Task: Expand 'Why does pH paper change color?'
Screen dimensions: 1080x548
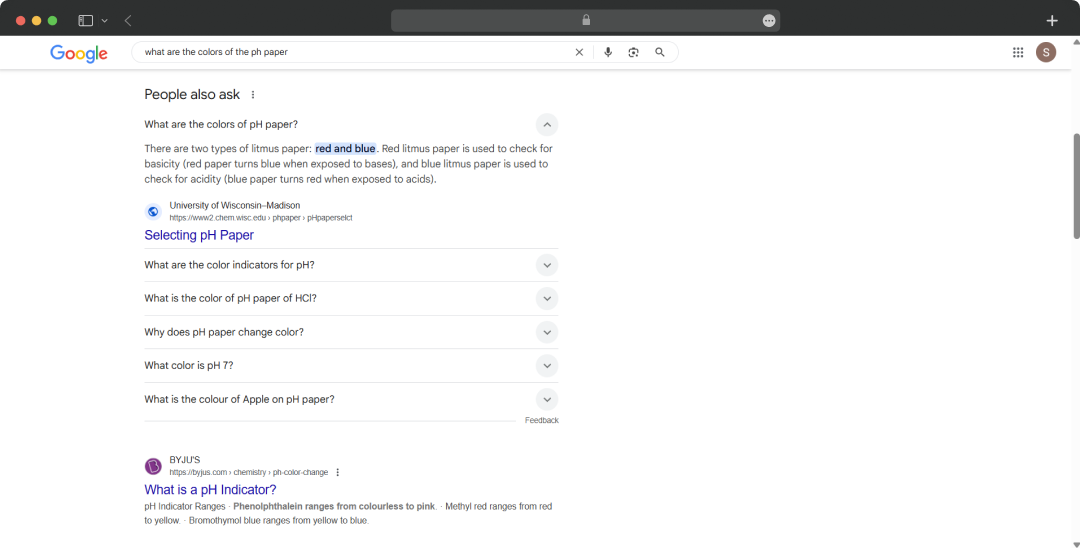Action: (x=547, y=333)
